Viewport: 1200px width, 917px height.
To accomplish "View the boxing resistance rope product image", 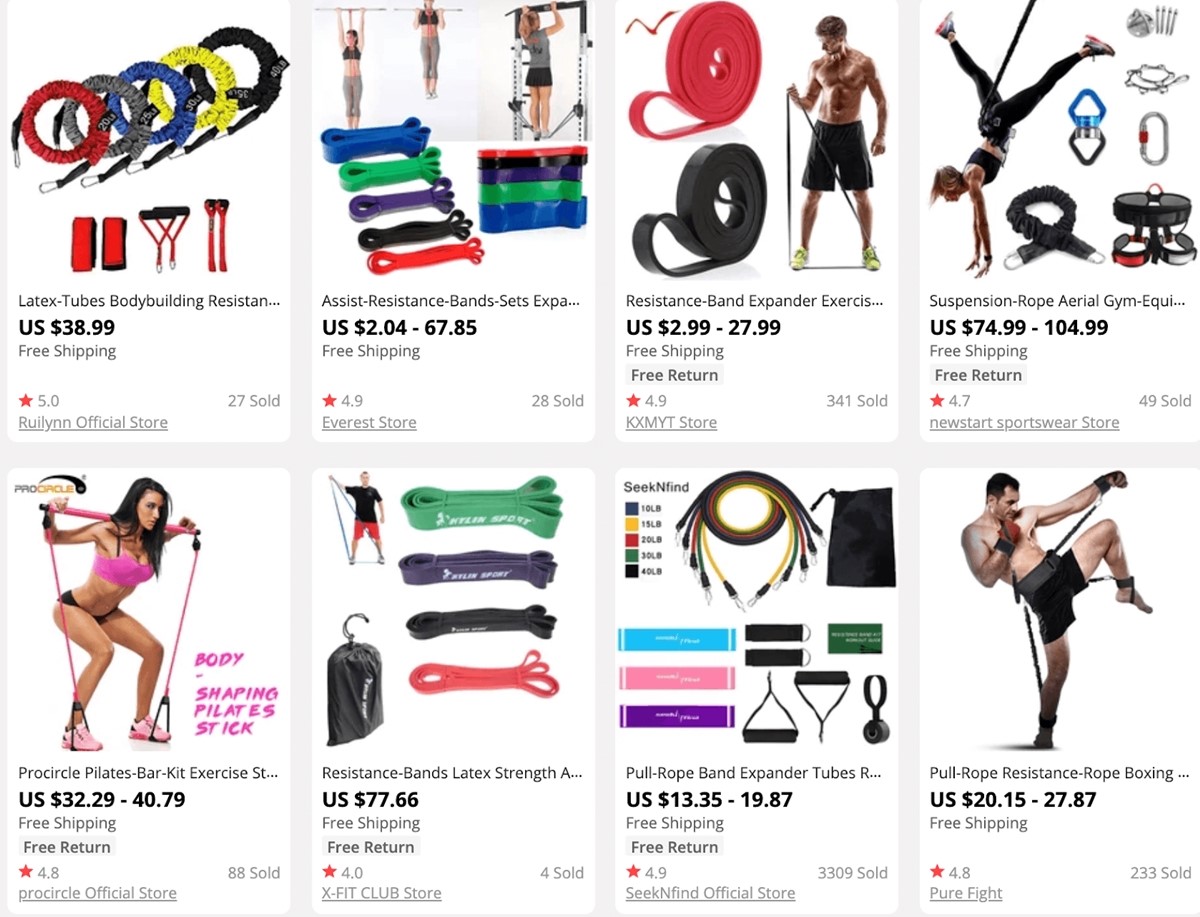I will pos(1060,611).
